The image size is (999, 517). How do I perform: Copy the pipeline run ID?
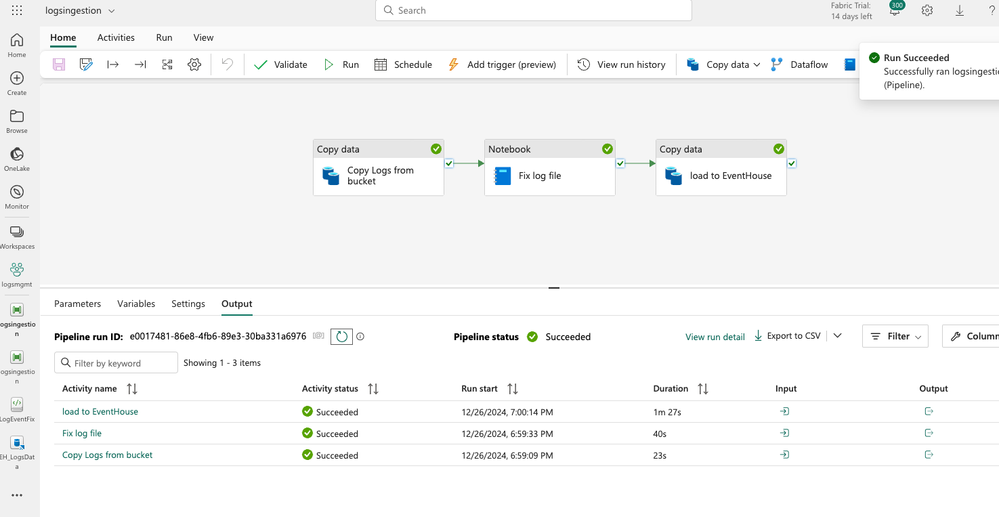pyautogui.click(x=319, y=337)
